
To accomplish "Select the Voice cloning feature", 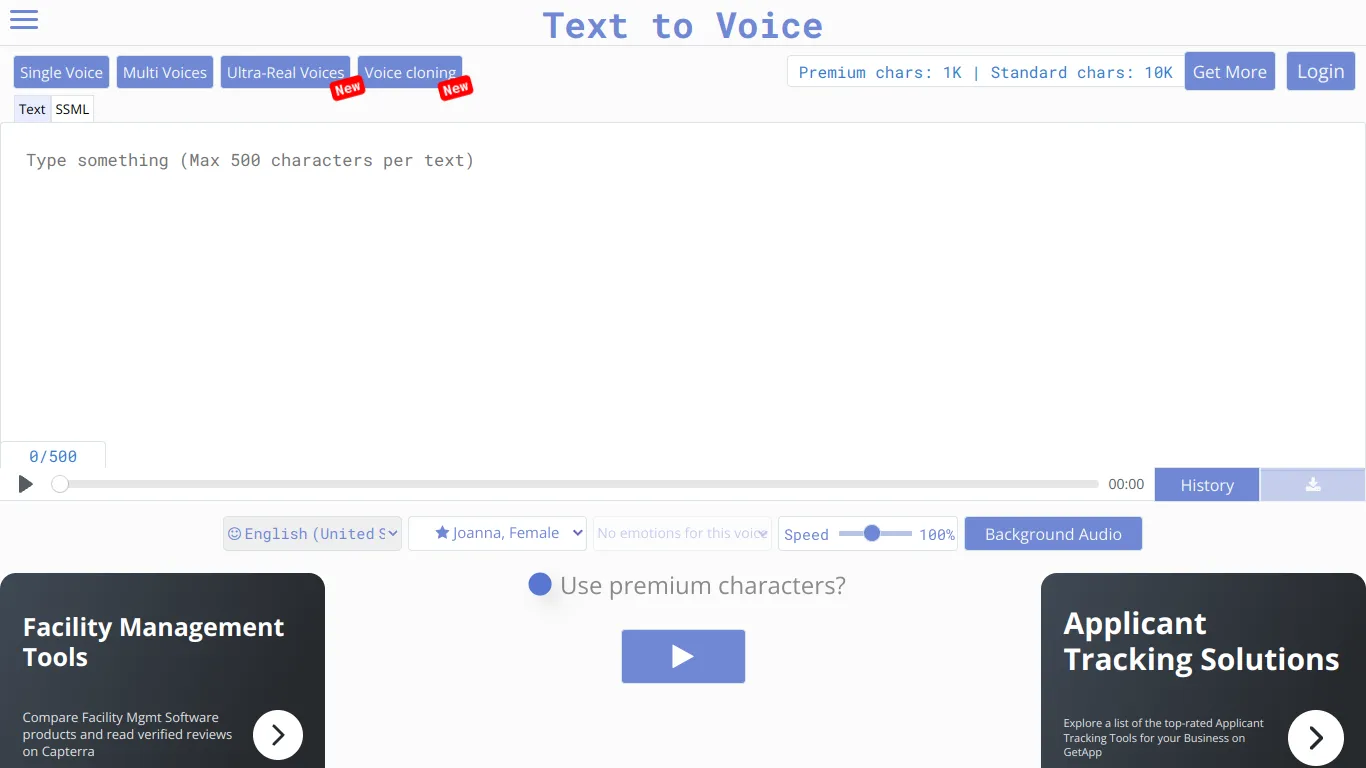I will [410, 72].
